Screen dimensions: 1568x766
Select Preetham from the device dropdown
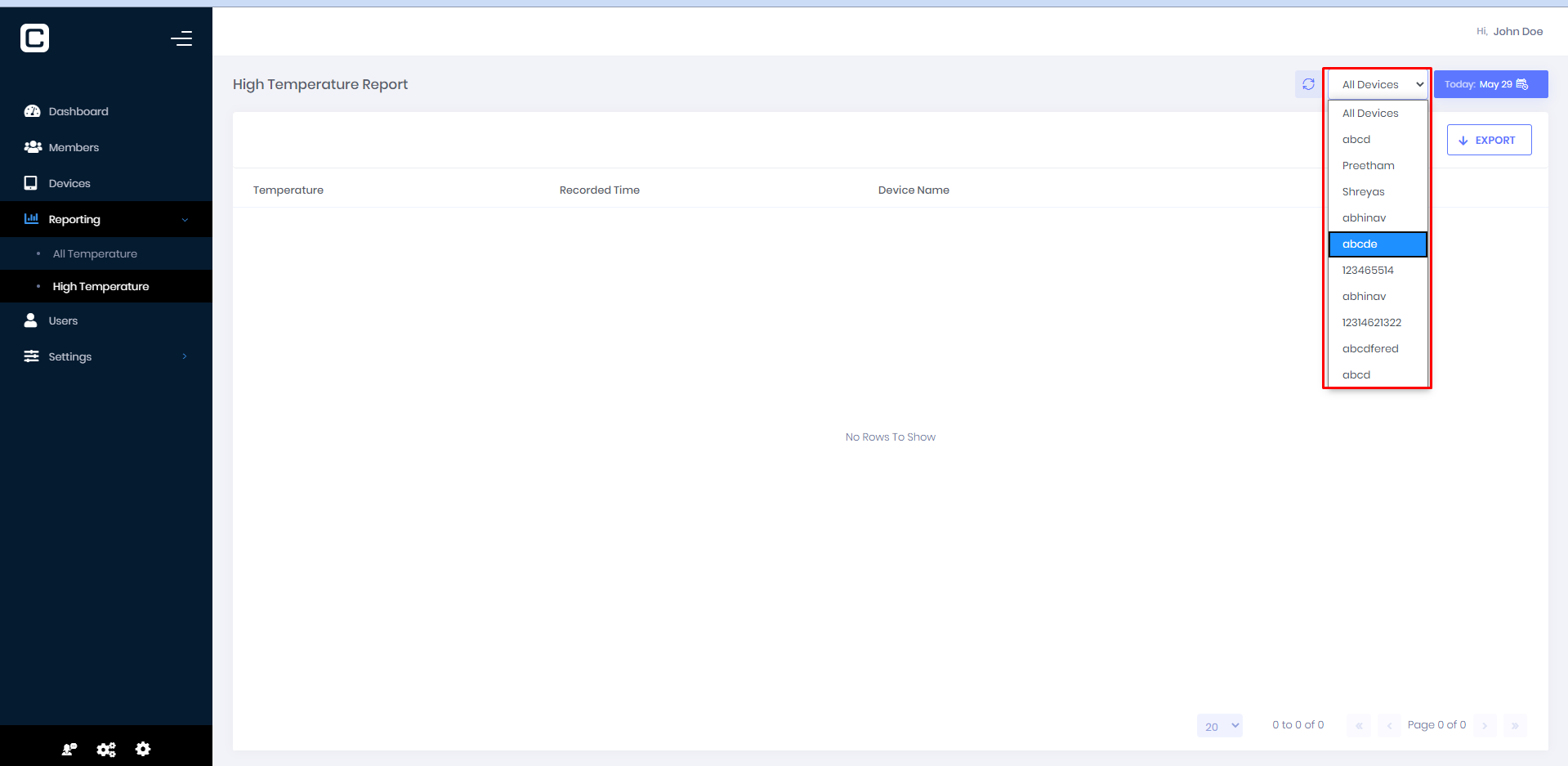[1368, 165]
